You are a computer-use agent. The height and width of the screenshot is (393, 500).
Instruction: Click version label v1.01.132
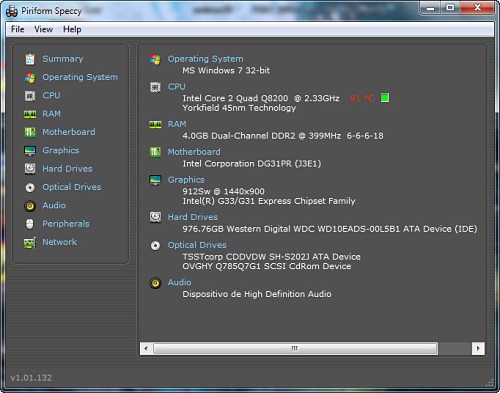(x=31, y=378)
